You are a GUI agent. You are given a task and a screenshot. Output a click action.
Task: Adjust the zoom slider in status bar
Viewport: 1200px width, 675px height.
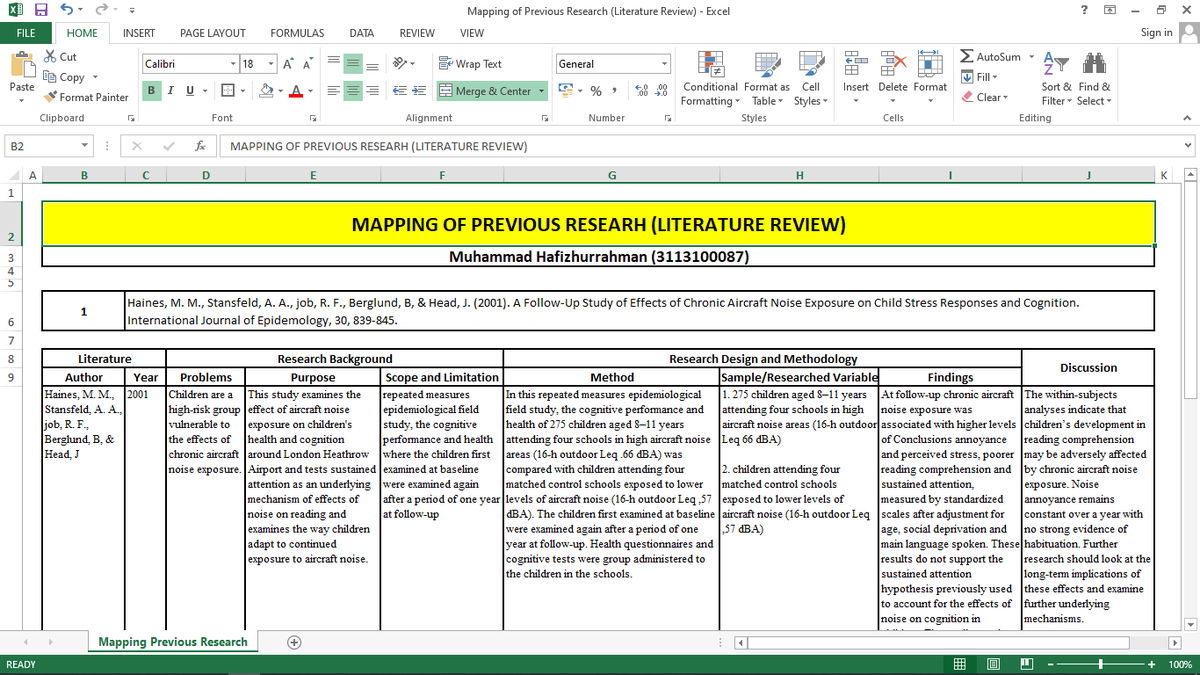pos(1100,664)
